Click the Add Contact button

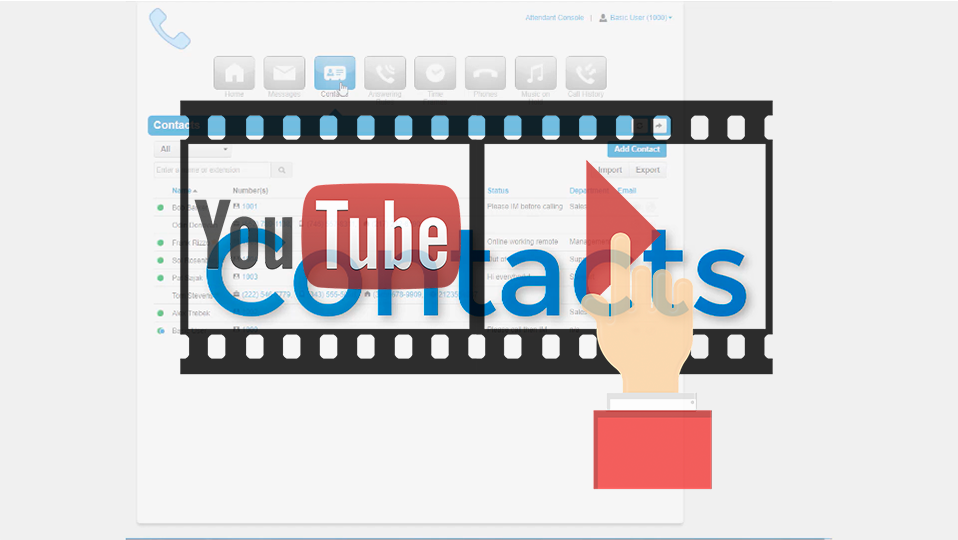tap(637, 149)
